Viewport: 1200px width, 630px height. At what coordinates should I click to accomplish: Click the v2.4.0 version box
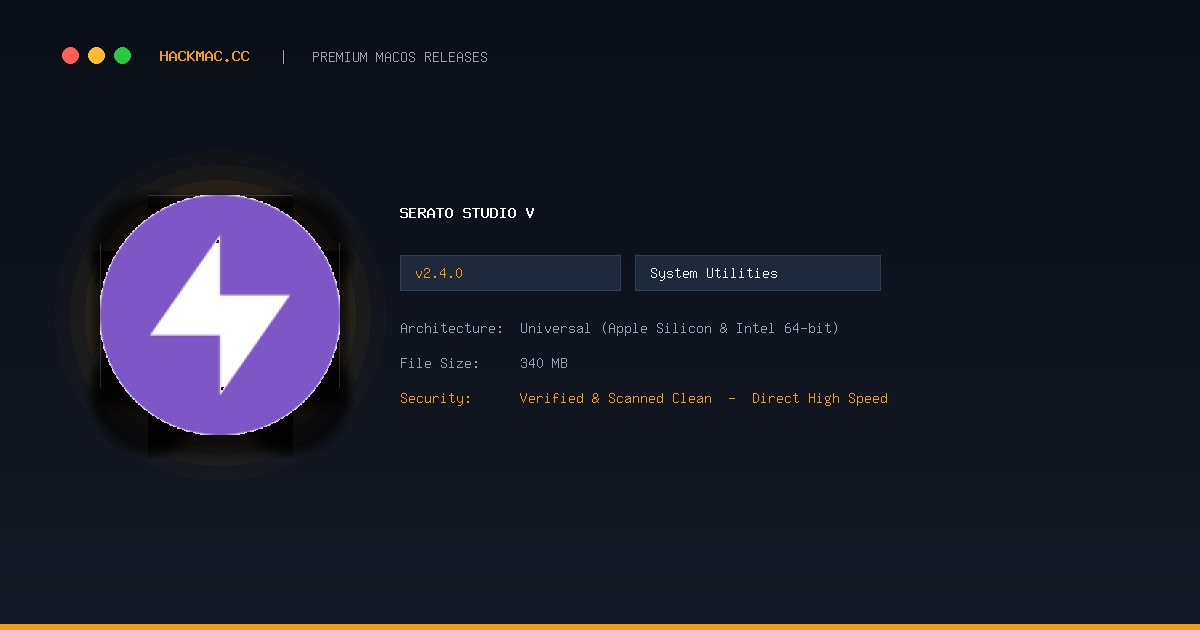coord(510,273)
